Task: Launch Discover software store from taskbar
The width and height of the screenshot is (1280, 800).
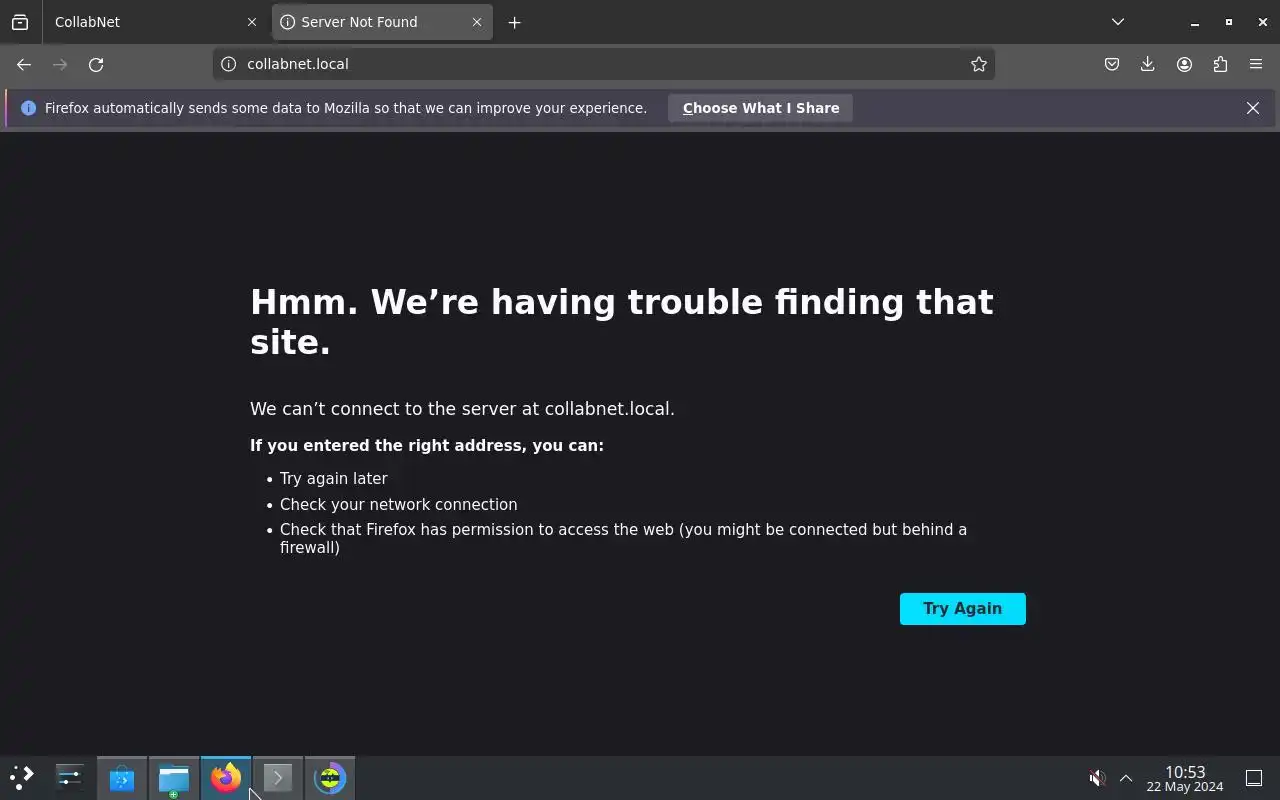Action: [122, 778]
